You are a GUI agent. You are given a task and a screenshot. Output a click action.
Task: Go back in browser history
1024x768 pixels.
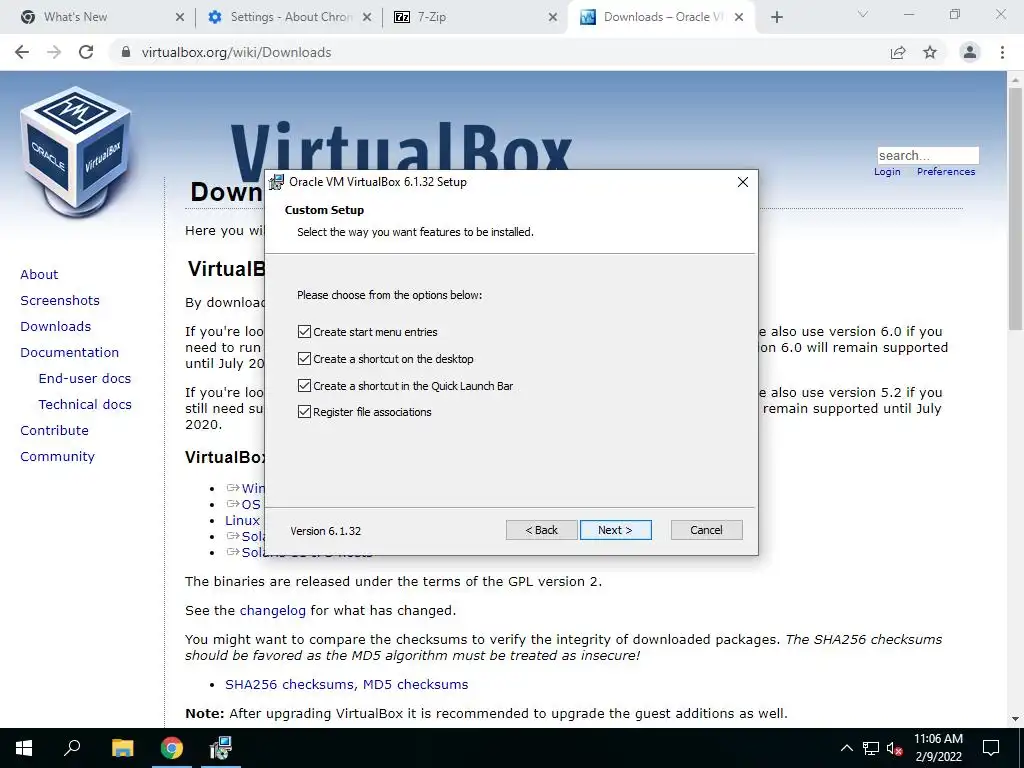pyautogui.click(x=22, y=52)
